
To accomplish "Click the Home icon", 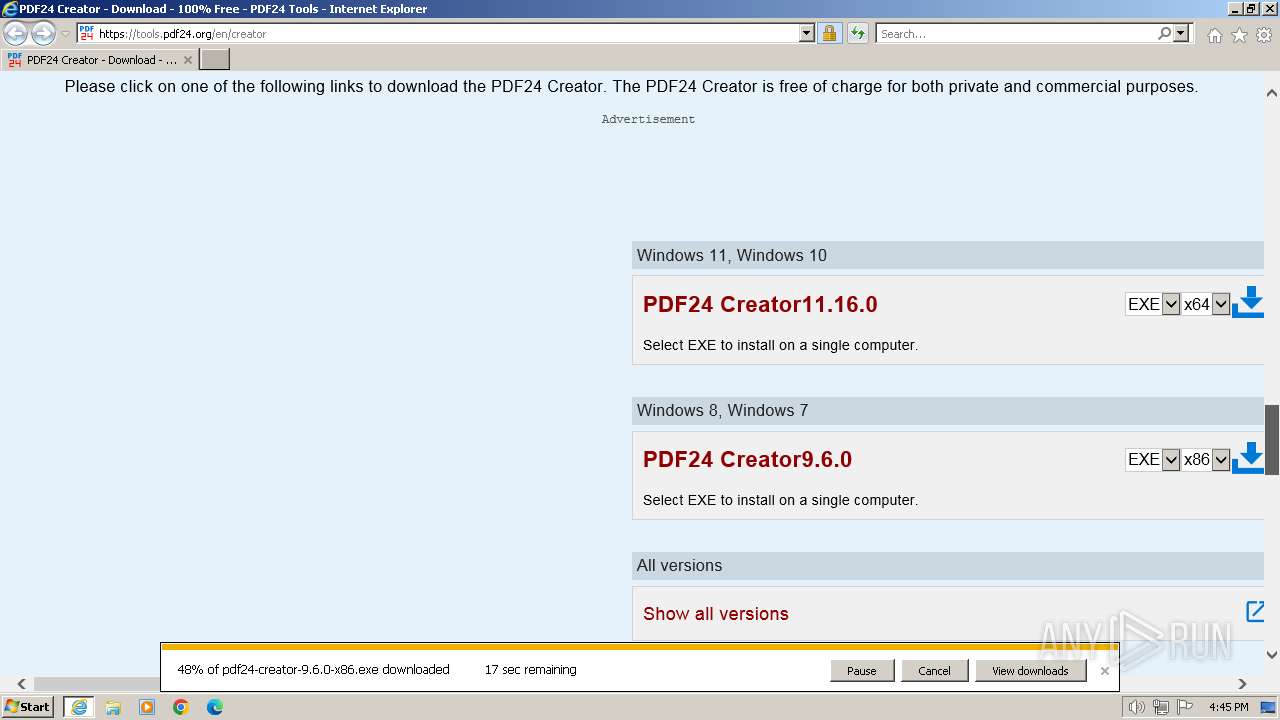I will point(1214,35).
